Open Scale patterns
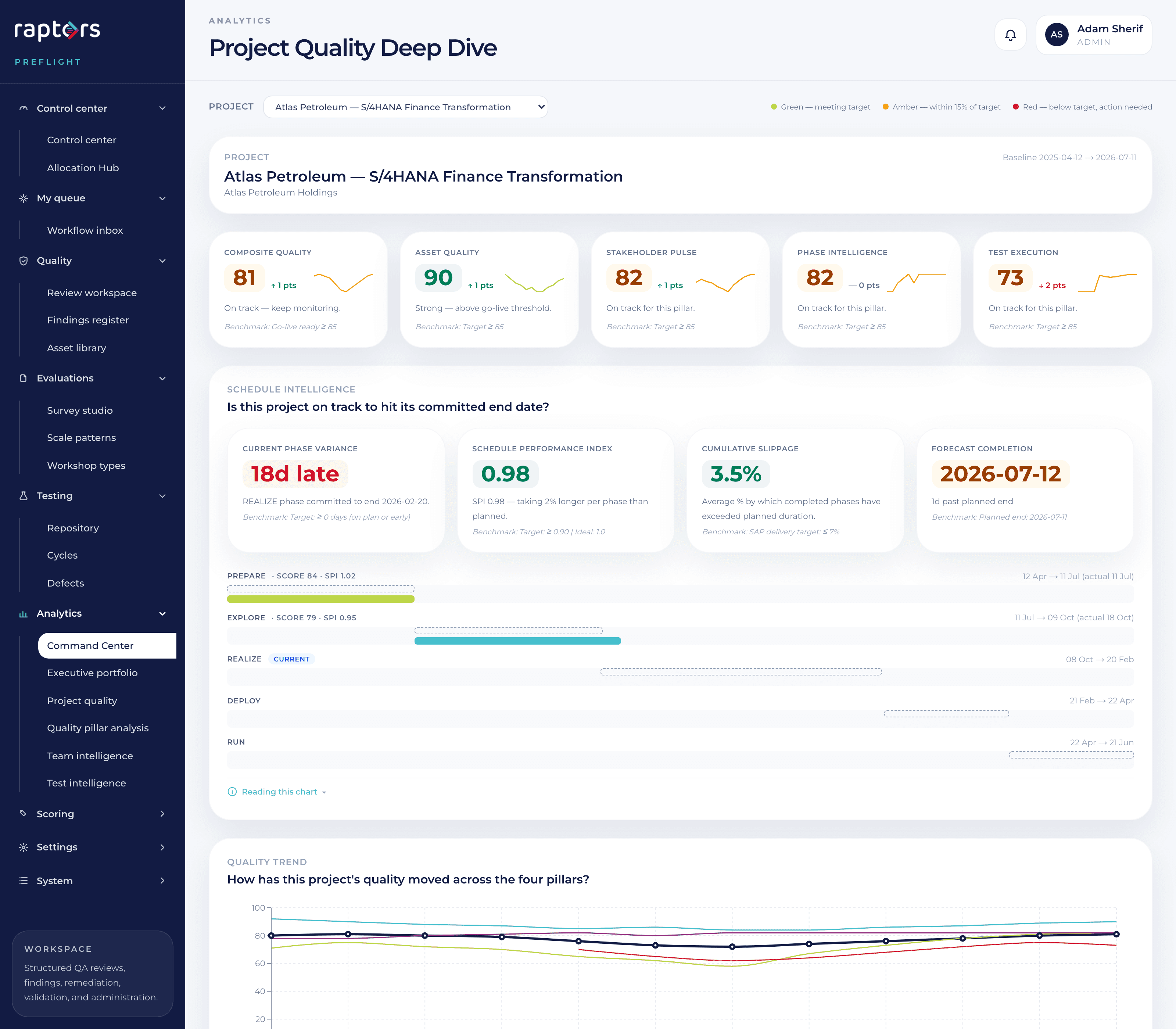Screen dimensions: 1176x1029 point(107,438)
